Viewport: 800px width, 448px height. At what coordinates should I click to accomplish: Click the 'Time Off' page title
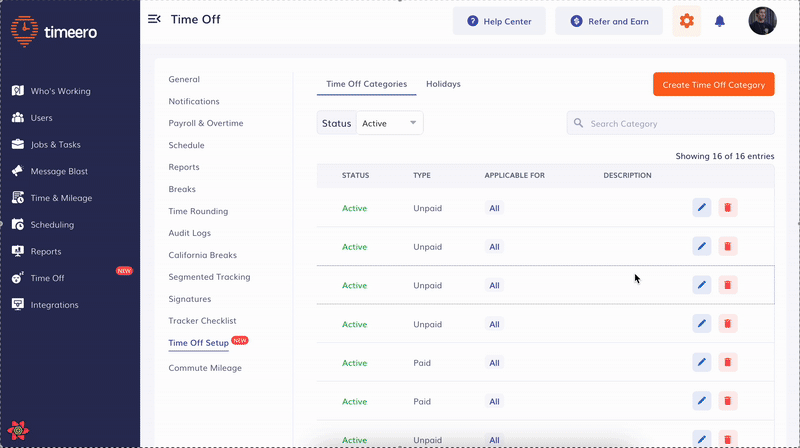[195, 19]
